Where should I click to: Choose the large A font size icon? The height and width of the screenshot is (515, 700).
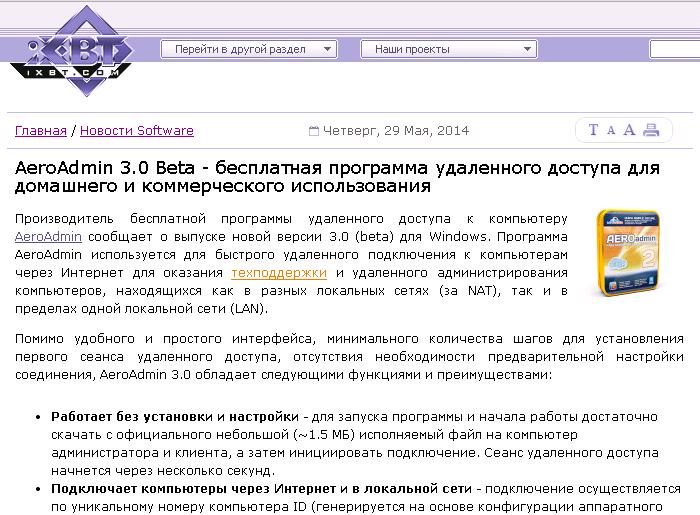click(x=629, y=130)
